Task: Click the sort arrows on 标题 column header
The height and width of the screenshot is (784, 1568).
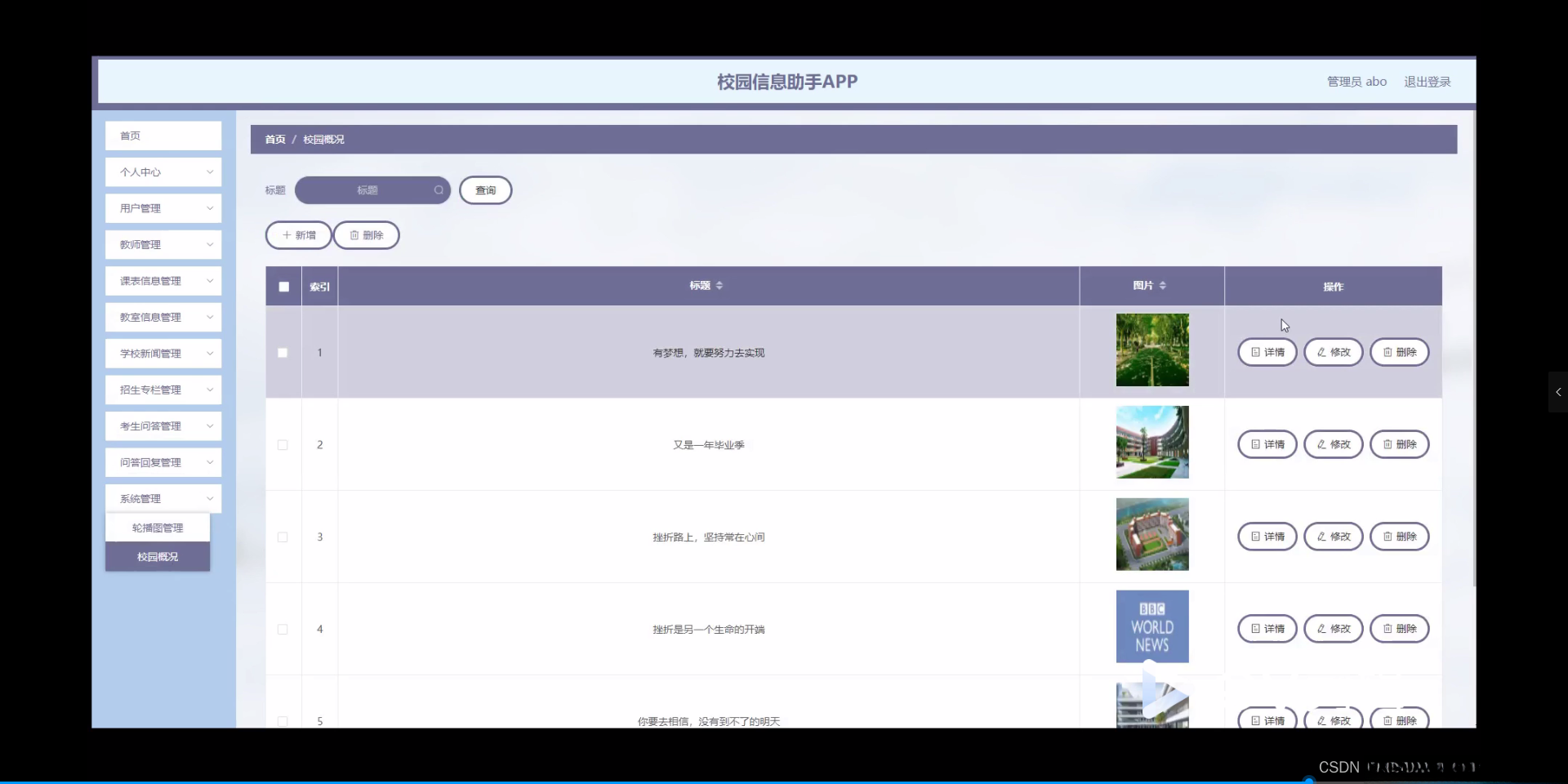Action: coord(719,285)
